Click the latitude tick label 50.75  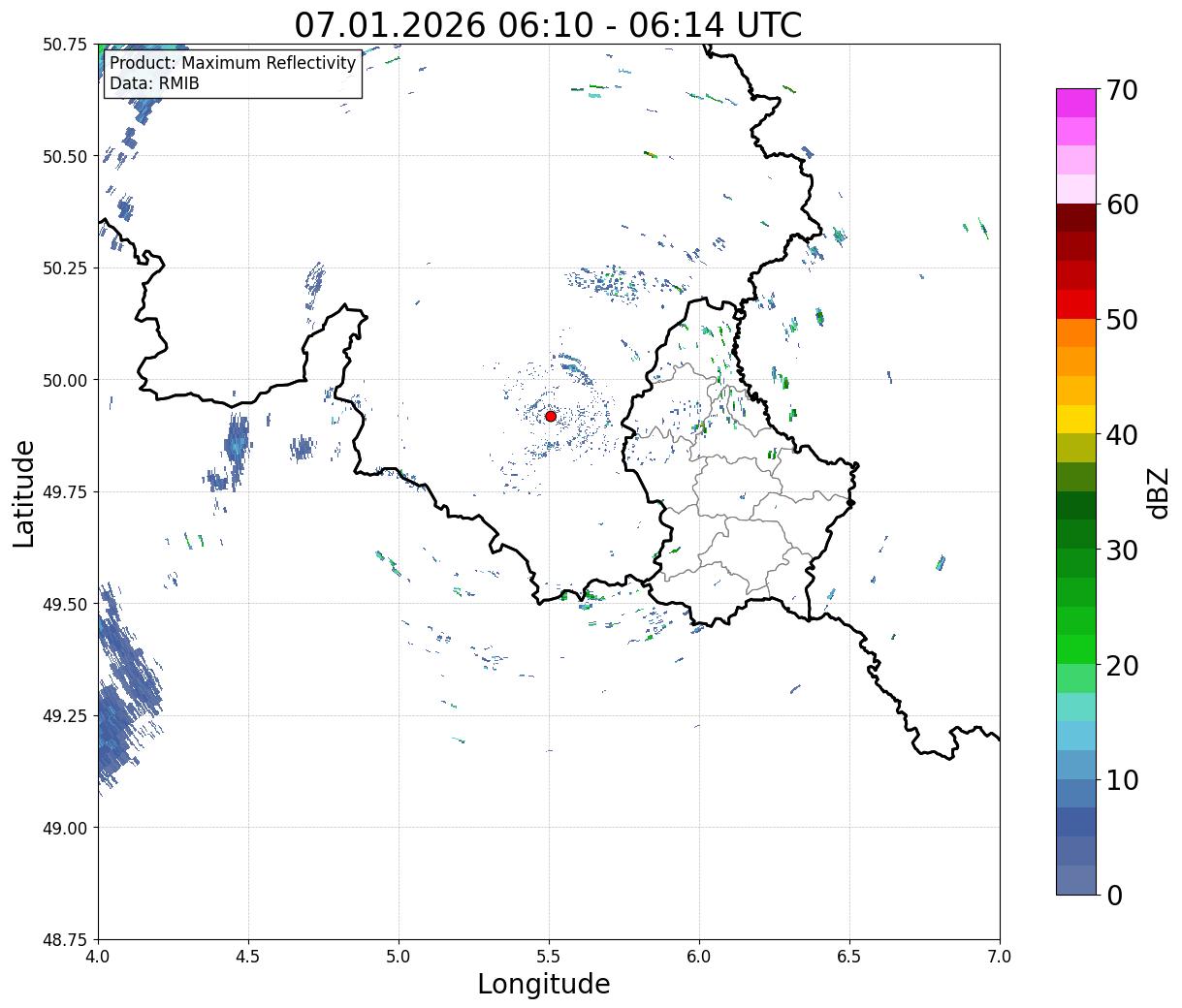65,45
